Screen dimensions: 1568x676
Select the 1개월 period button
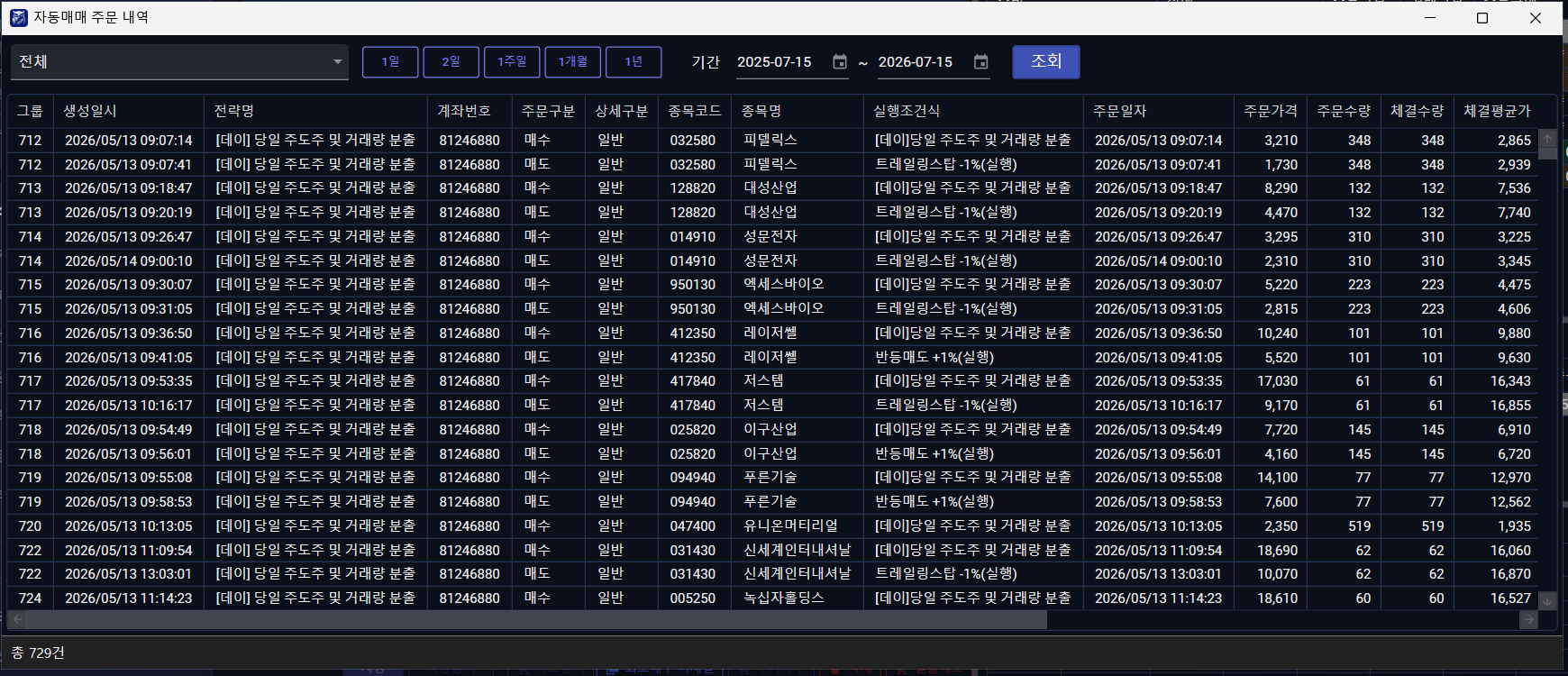573,61
